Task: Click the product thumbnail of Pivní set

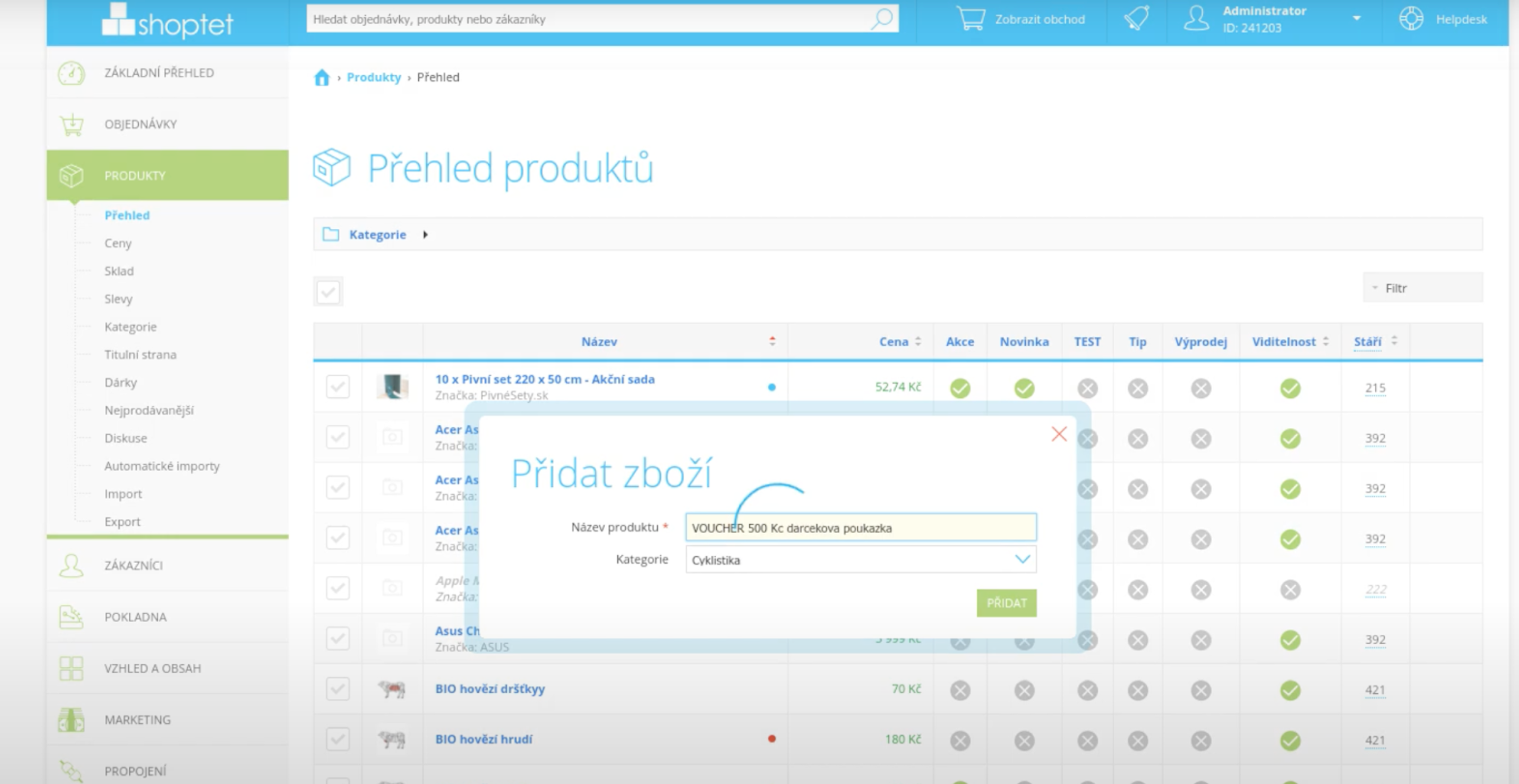Action: (x=393, y=387)
